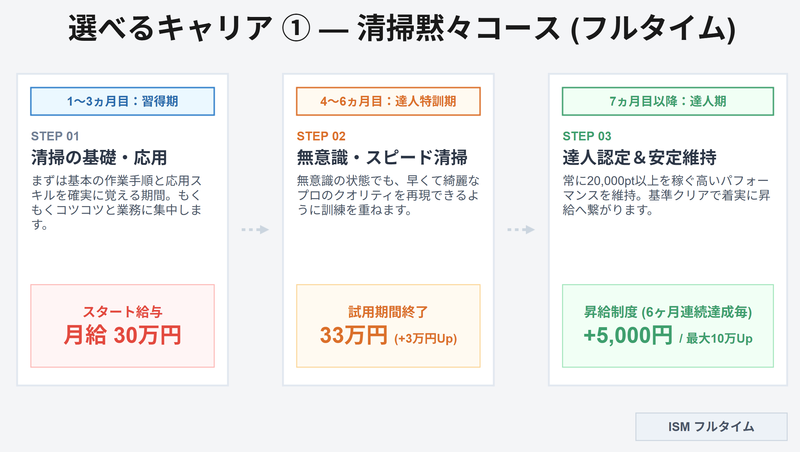The width and height of the screenshot is (800, 452).
Task: Click the slide title 選べるキャリア ①
Action: coord(189,28)
